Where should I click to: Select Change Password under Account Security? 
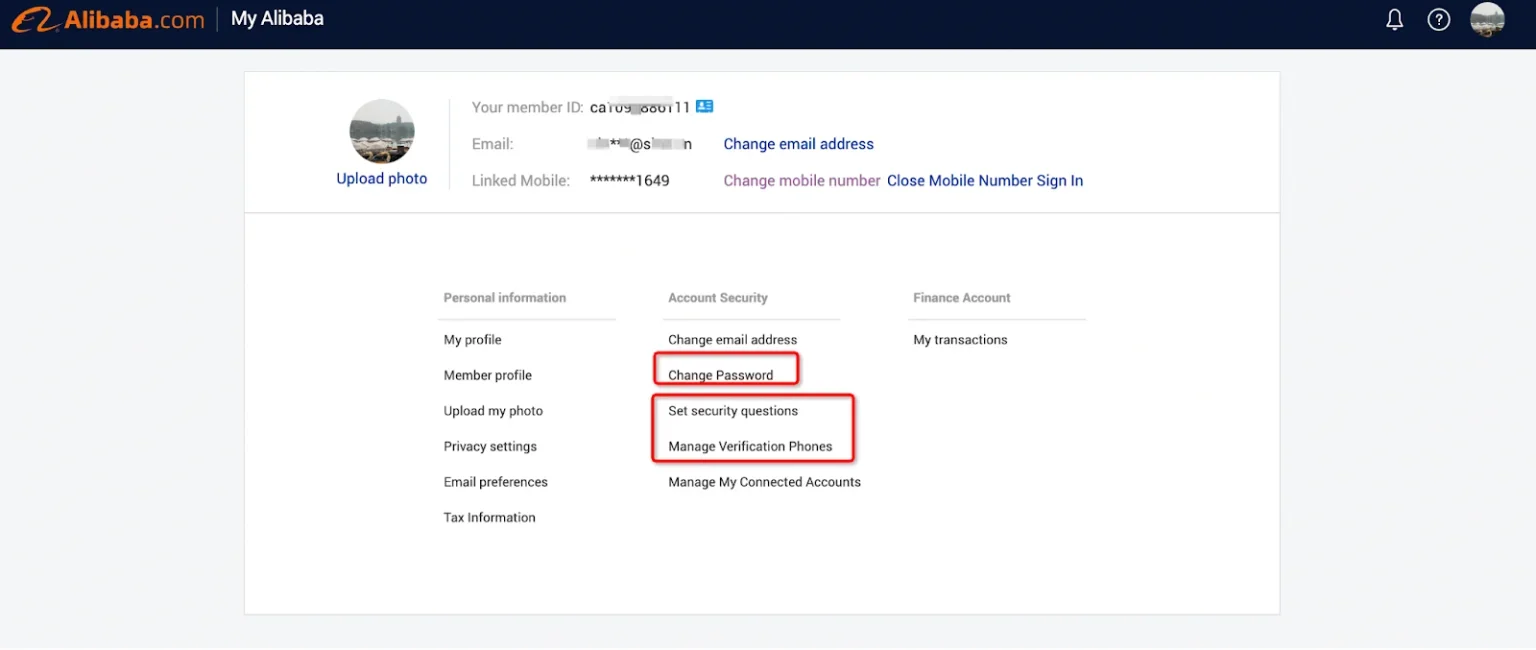[x=720, y=374]
